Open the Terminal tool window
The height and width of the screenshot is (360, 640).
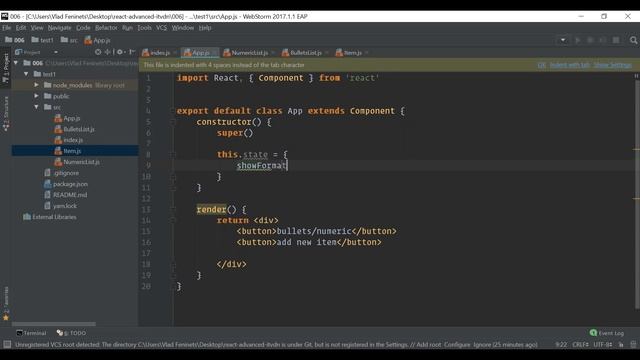pyautogui.click(x=31, y=333)
